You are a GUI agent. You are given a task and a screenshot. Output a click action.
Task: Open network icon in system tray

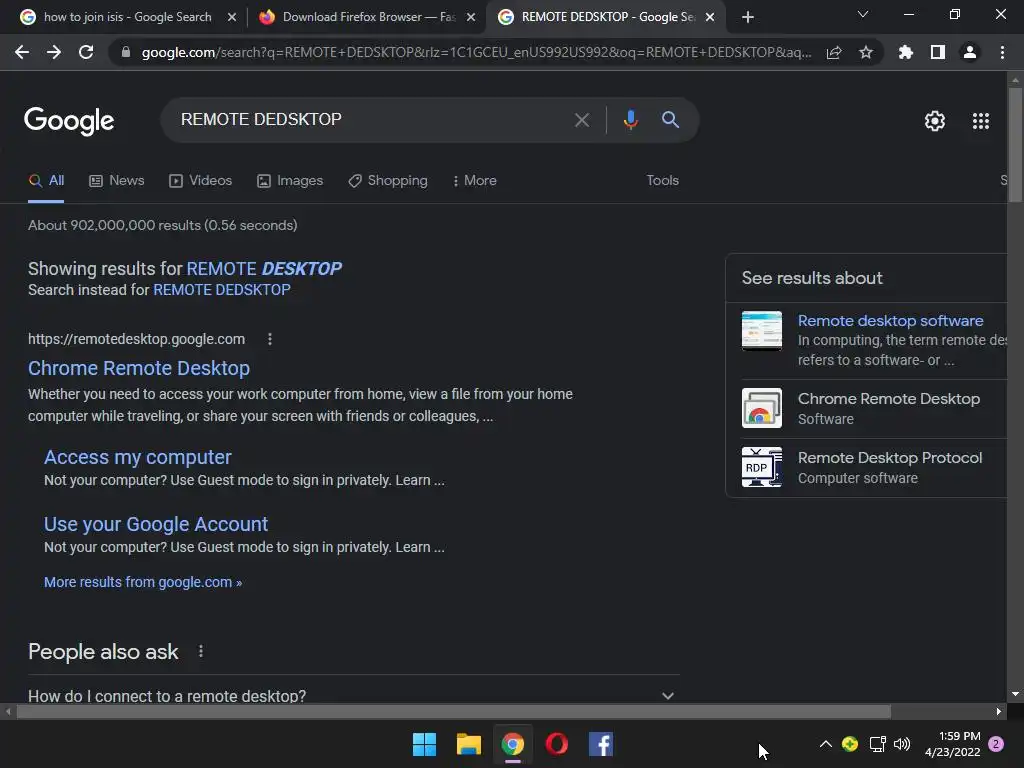877,744
